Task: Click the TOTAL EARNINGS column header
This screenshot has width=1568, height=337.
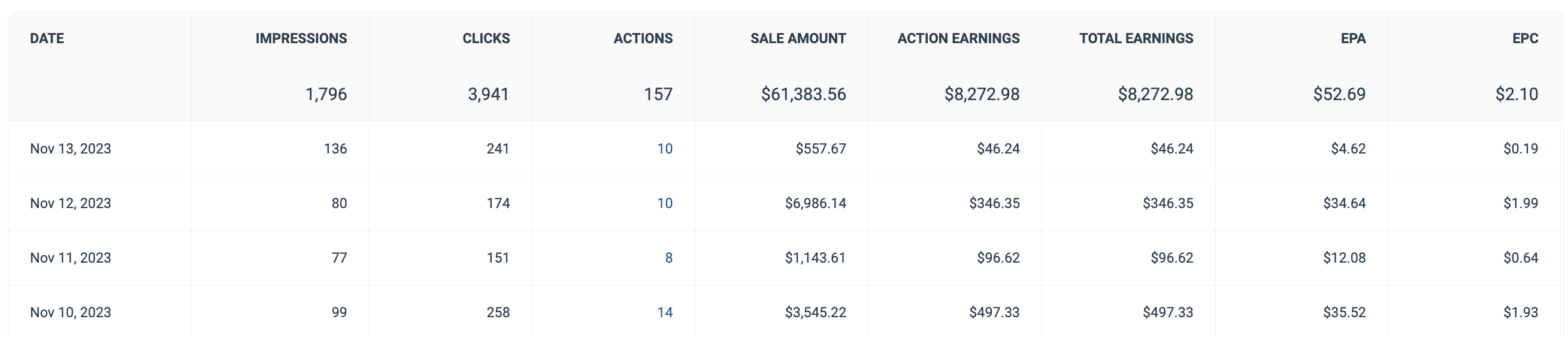Action: [x=1136, y=38]
